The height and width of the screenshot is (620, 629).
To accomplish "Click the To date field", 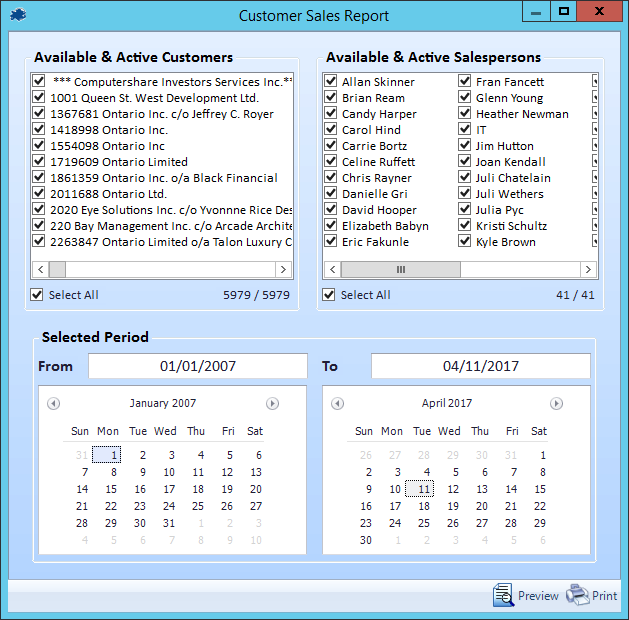I will [x=481, y=366].
